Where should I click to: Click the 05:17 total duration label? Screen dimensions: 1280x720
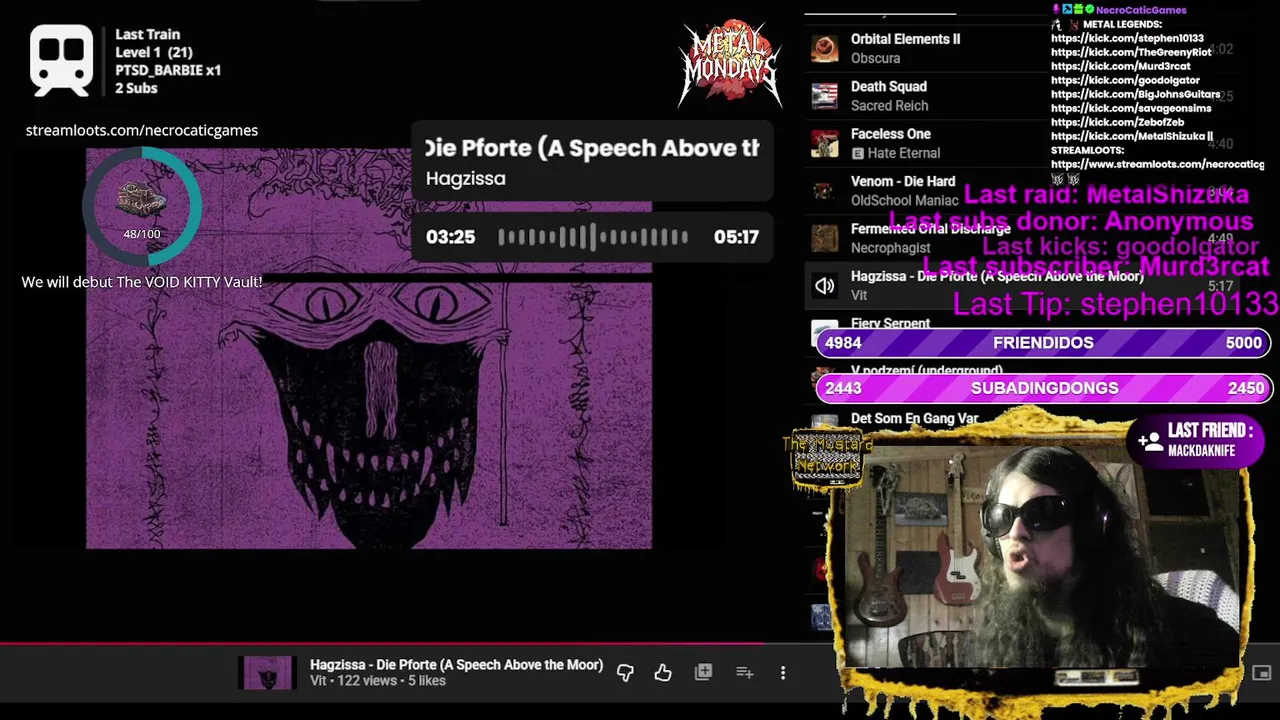coord(736,237)
